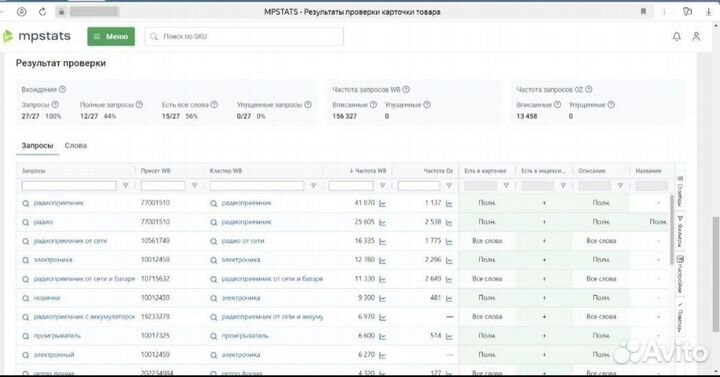Open WB chart for радиоприемник от сети row
Image resolution: width=720 pixels, height=377 pixels.
(382, 241)
